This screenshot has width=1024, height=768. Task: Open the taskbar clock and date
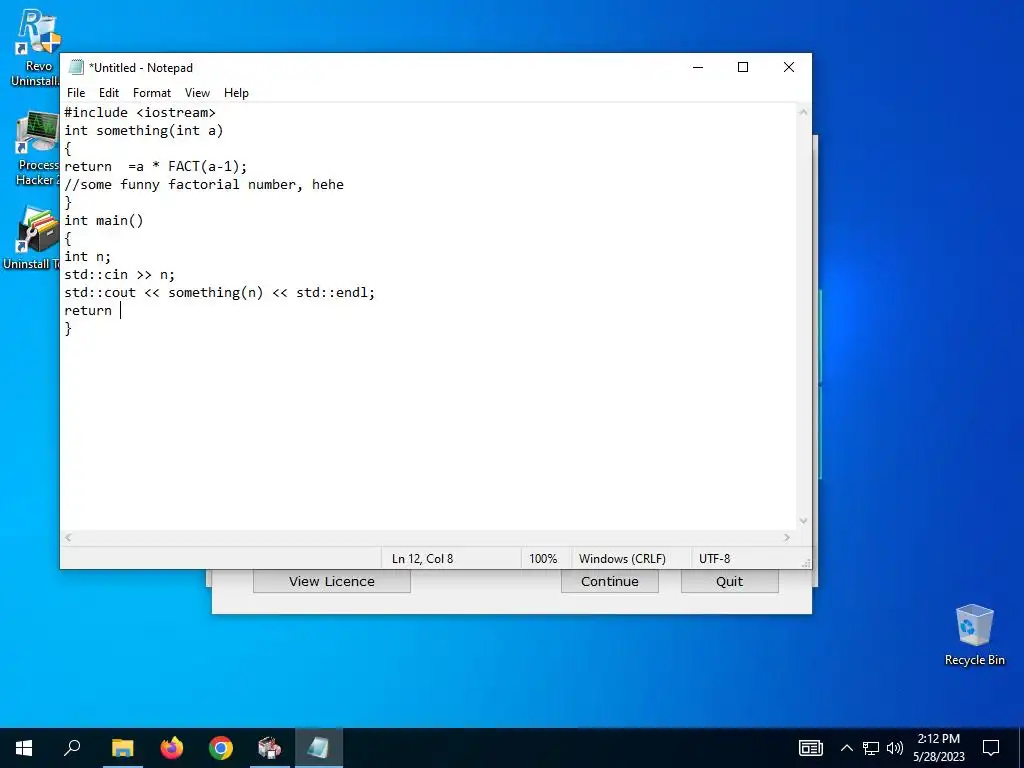point(938,748)
